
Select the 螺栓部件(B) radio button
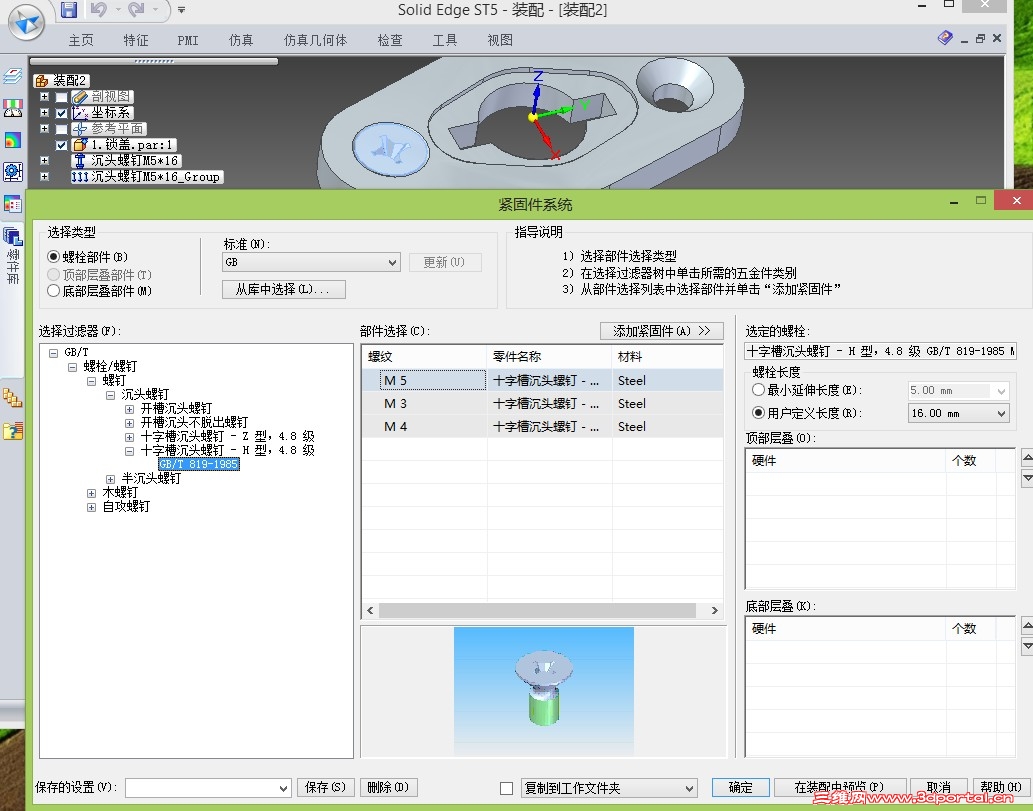54,257
